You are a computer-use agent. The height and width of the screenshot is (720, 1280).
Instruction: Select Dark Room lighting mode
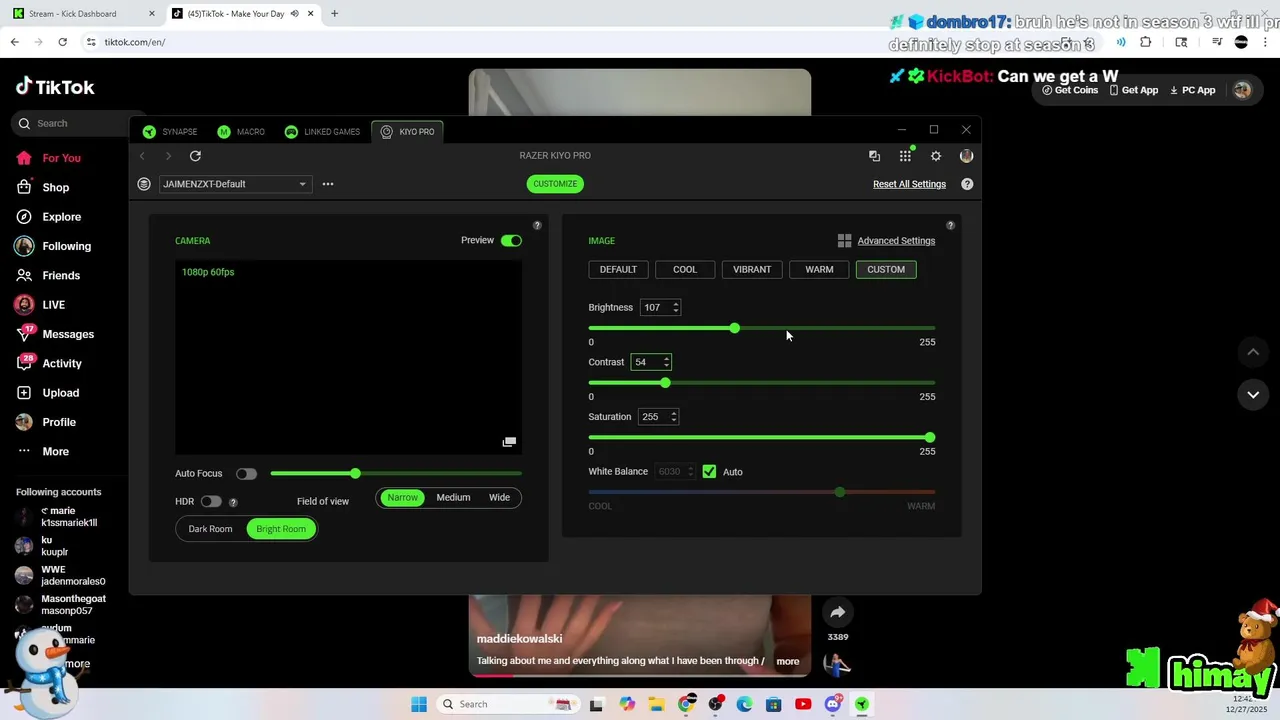[210, 529]
